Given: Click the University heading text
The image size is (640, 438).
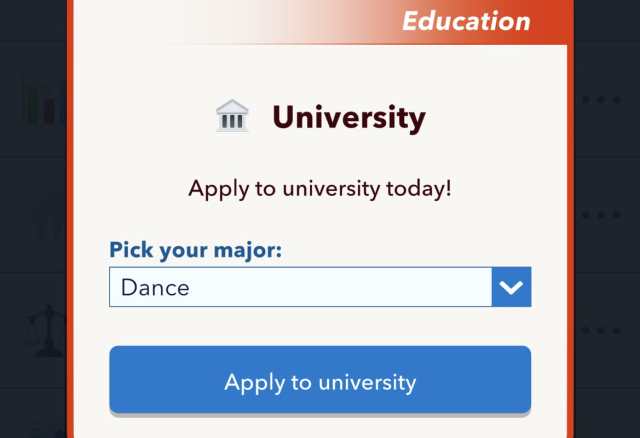Looking at the screenshot, I should (349, 117).
